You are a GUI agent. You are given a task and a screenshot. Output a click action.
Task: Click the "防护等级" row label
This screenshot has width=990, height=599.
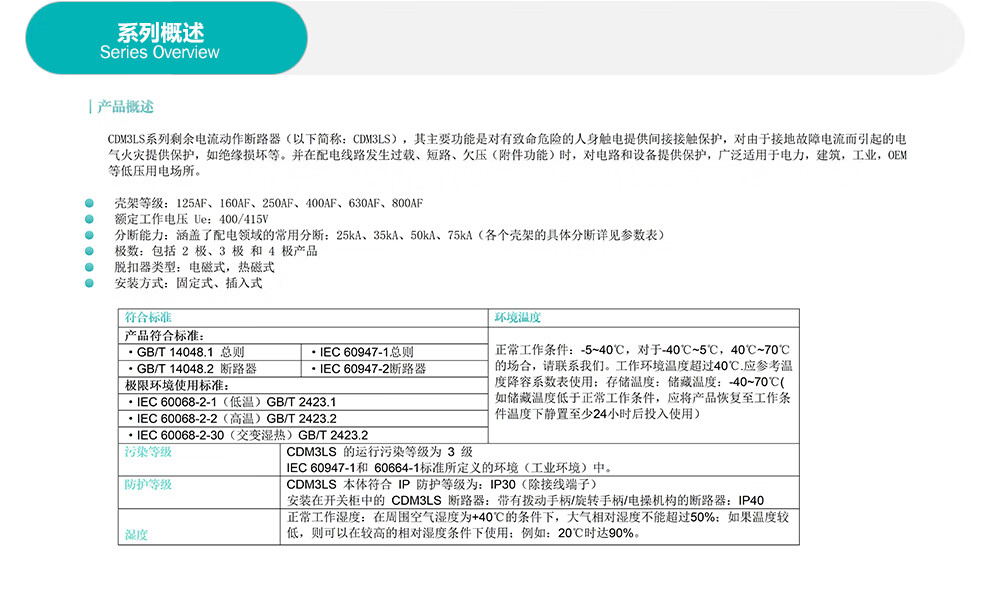coord(148,484)
